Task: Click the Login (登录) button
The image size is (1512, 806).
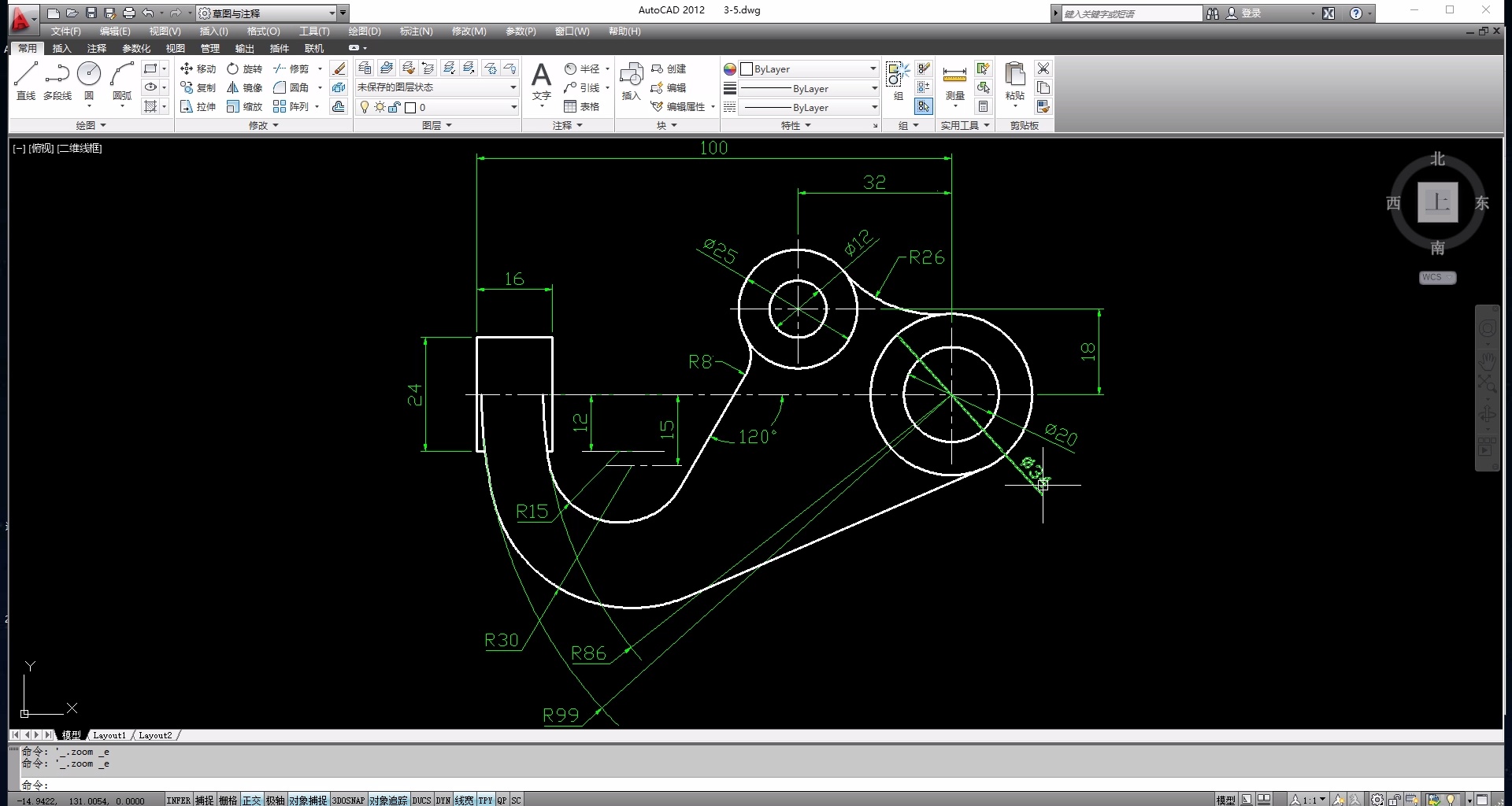Action: click(x=1251, y=13)
